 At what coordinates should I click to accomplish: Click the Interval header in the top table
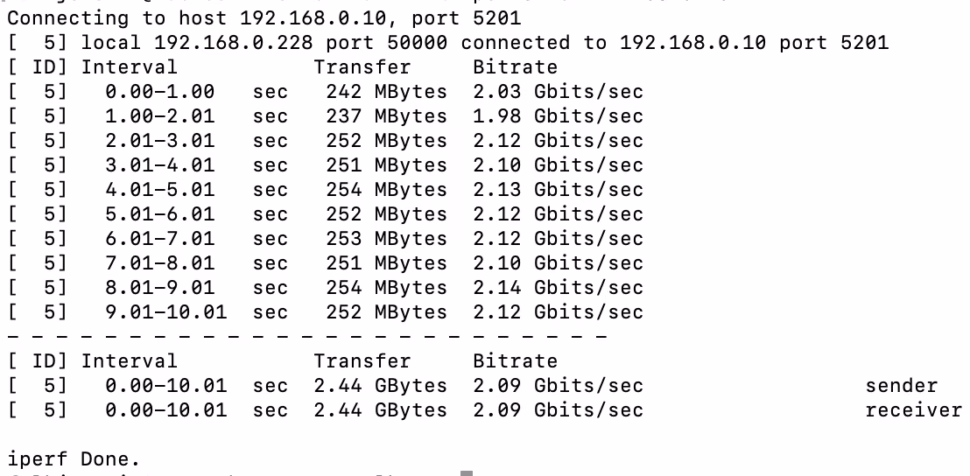(130, 68)
